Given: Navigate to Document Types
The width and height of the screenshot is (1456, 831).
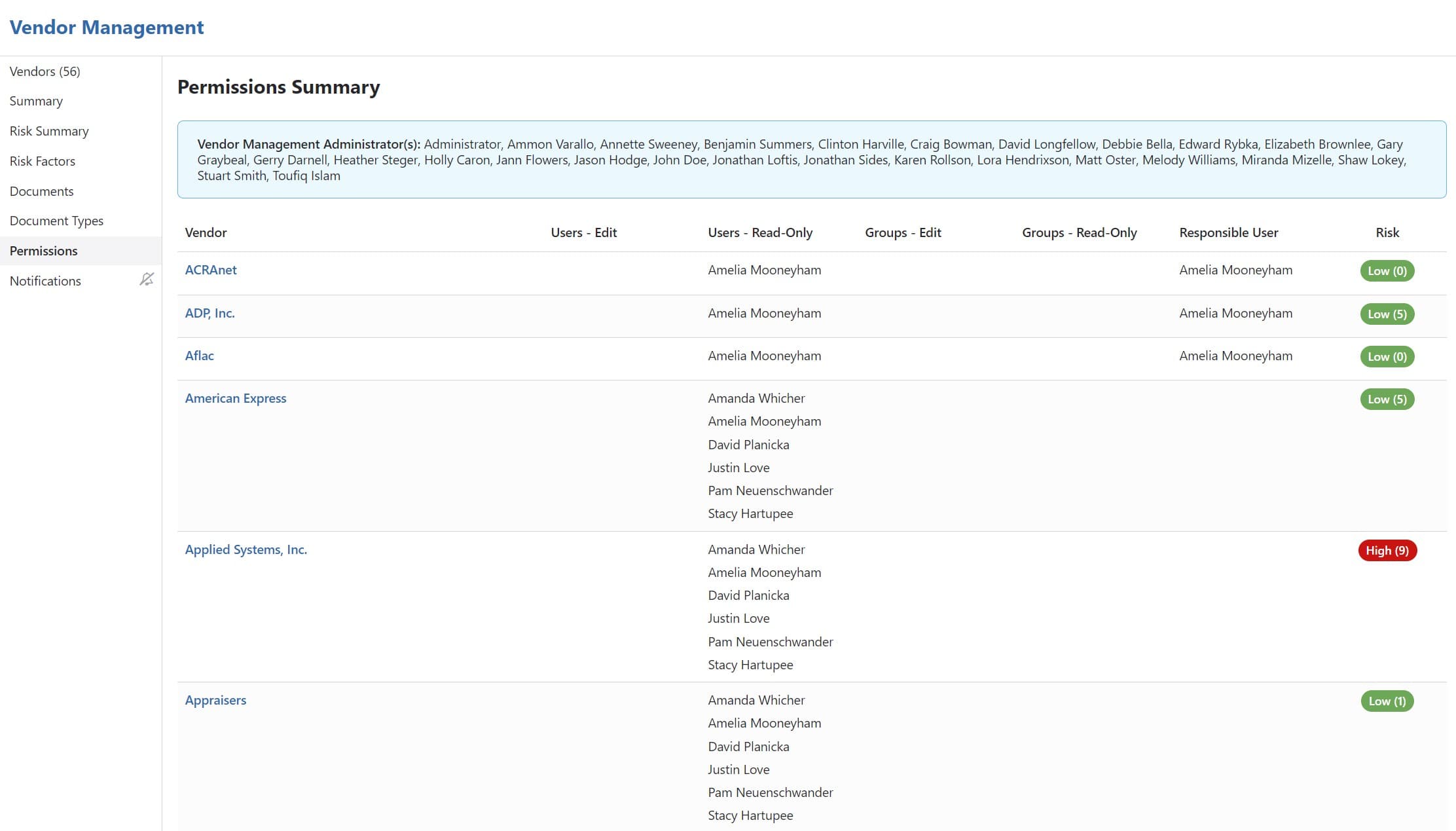Looking at the screenshot, I should tap(57, 221).
